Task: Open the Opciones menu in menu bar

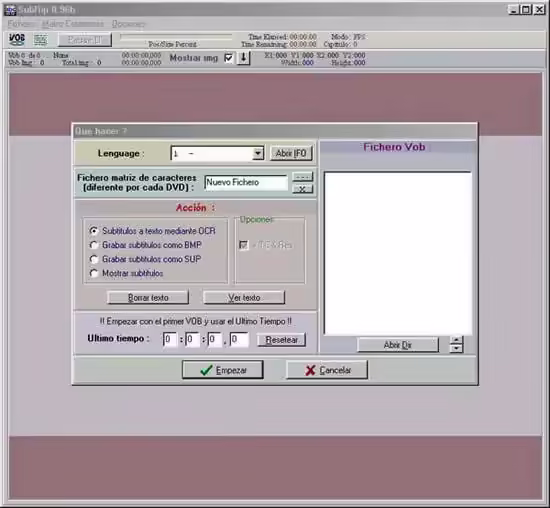Action: pos(128,24)
